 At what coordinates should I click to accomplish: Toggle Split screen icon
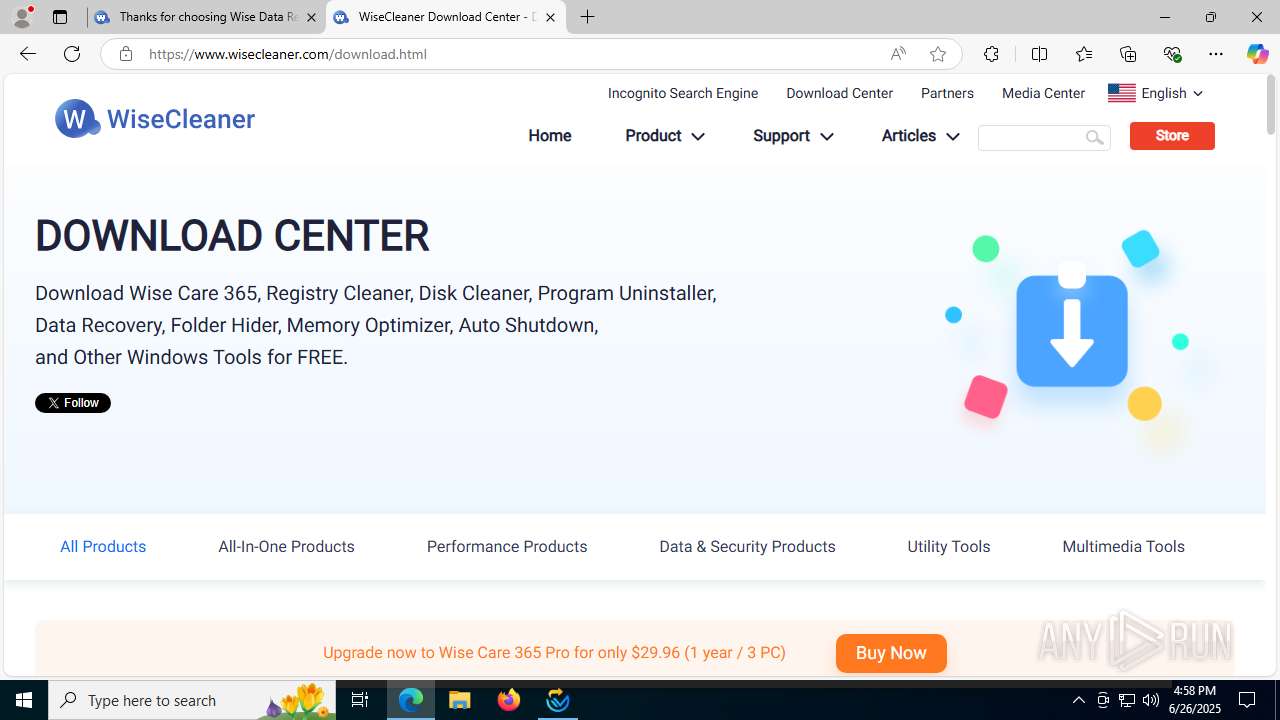1039,54
